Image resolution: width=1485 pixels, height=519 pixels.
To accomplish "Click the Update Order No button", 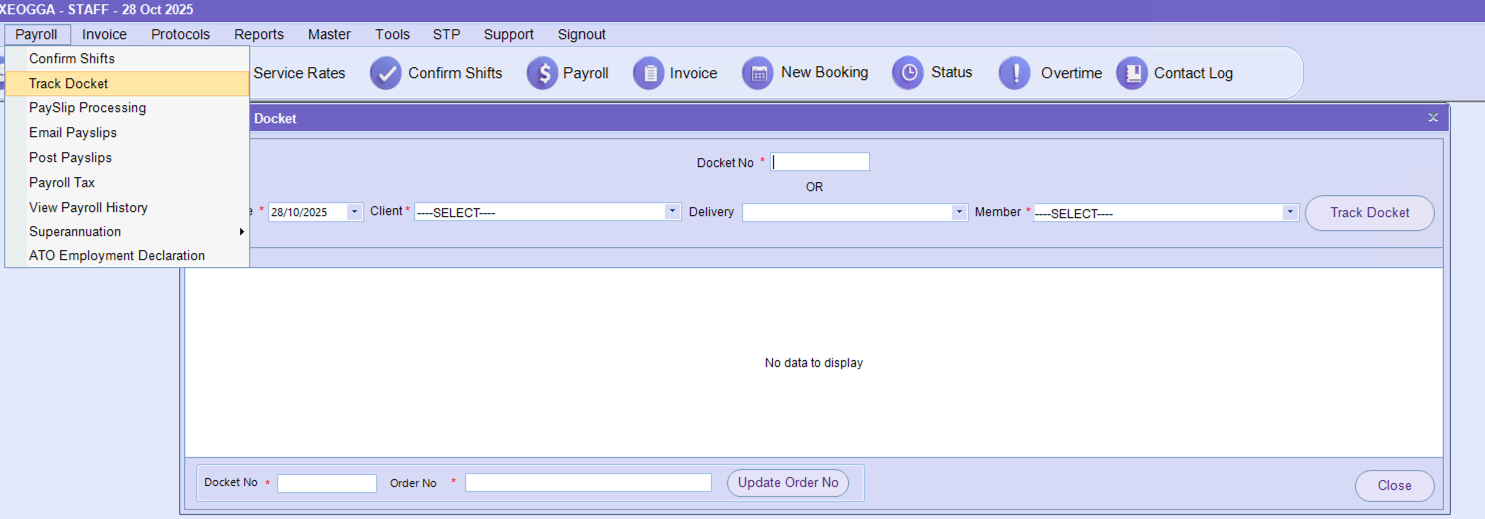I will click(x=788, y=483).
